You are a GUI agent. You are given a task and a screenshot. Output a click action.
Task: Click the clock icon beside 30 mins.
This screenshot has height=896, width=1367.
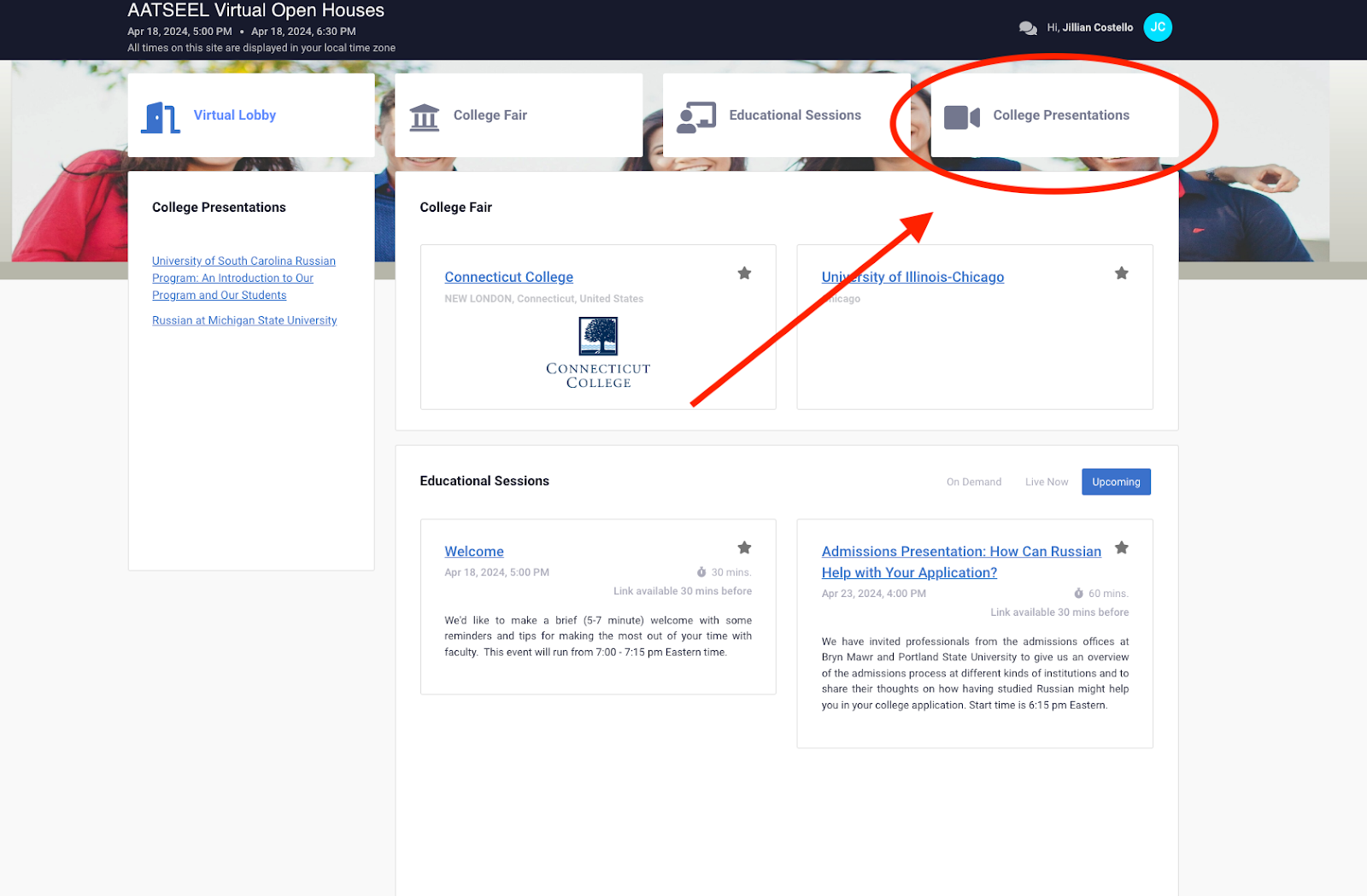pyautogui.click(x=701, y=572)
